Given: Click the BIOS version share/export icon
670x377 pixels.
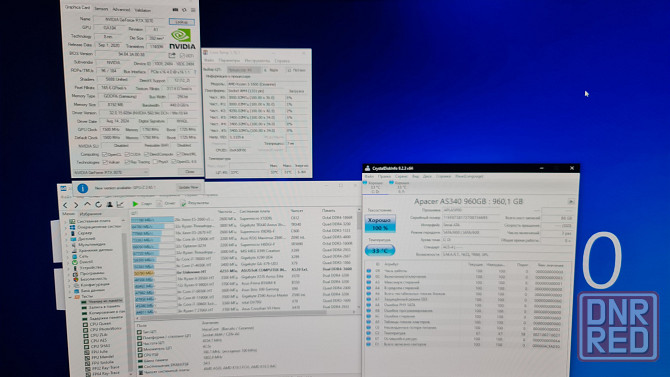Looking at the screenshot, I should click(x=172, y=55).
